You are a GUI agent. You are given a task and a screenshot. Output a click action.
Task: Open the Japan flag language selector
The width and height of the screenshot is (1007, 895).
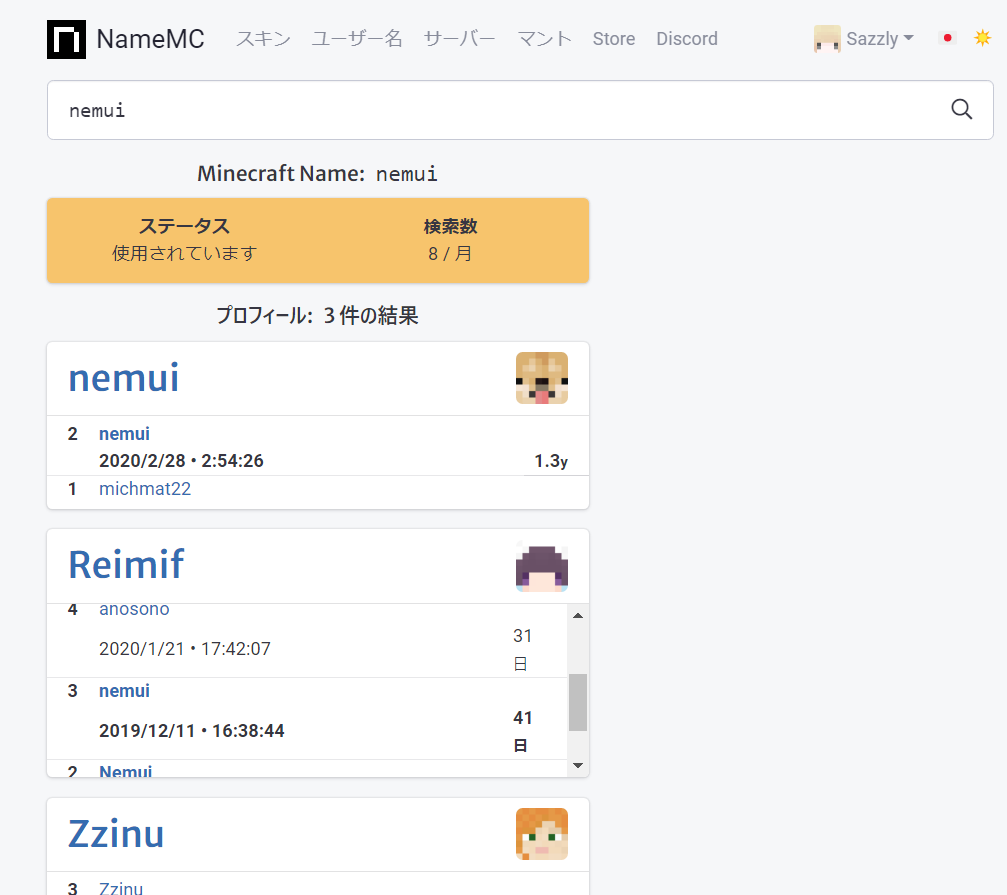947,38
